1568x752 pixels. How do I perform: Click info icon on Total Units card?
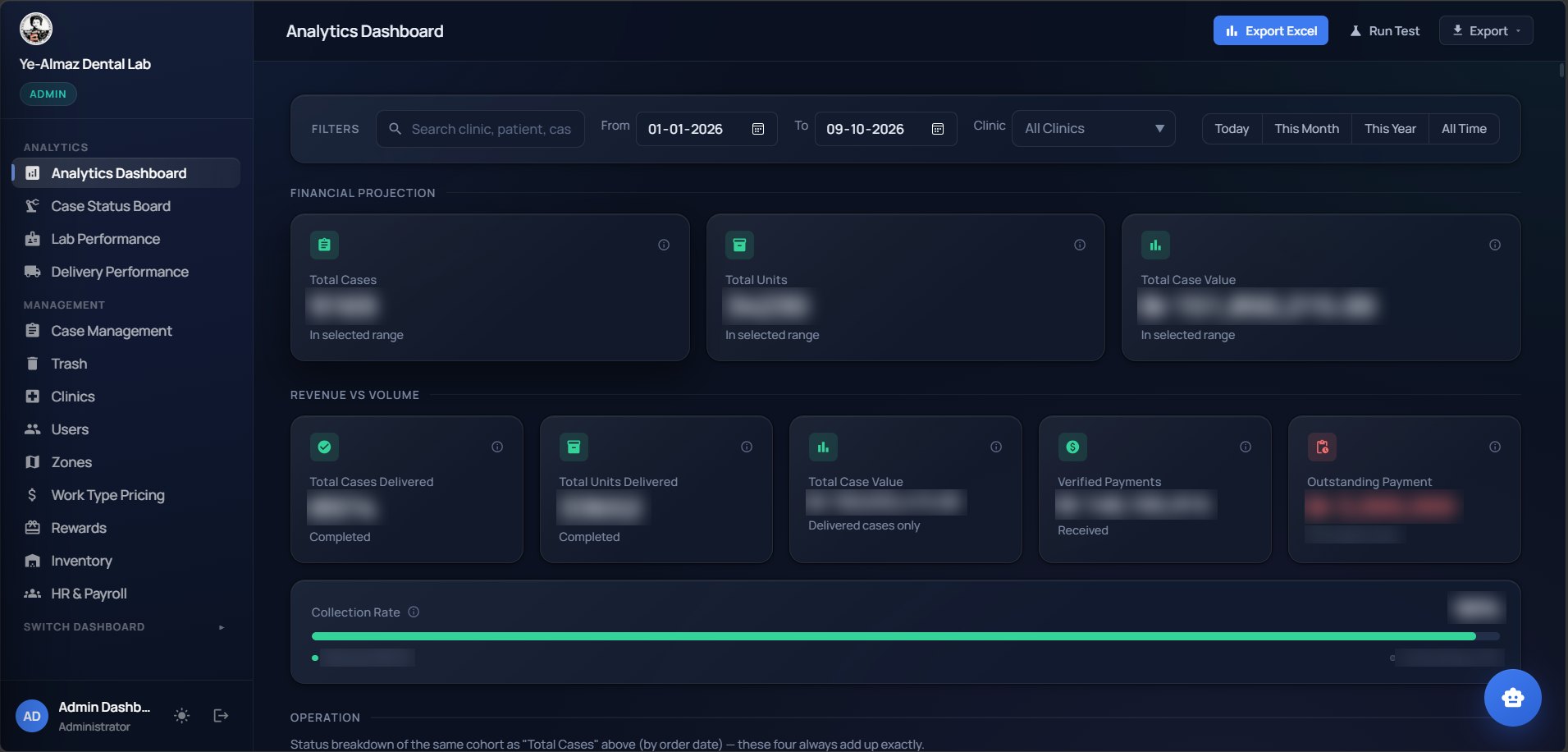1080,245
